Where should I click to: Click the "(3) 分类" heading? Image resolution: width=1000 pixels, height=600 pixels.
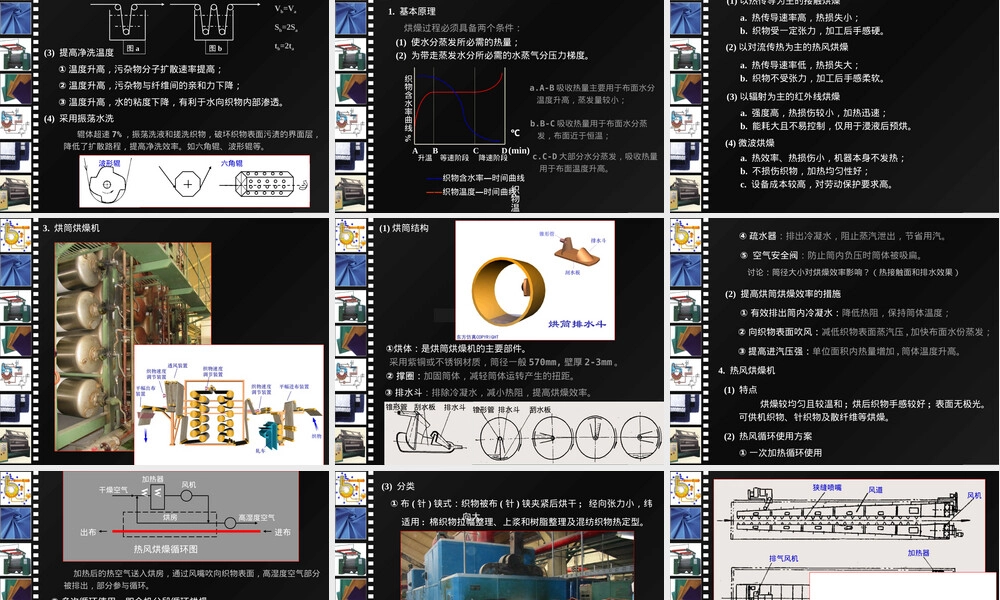coord(398,487)
